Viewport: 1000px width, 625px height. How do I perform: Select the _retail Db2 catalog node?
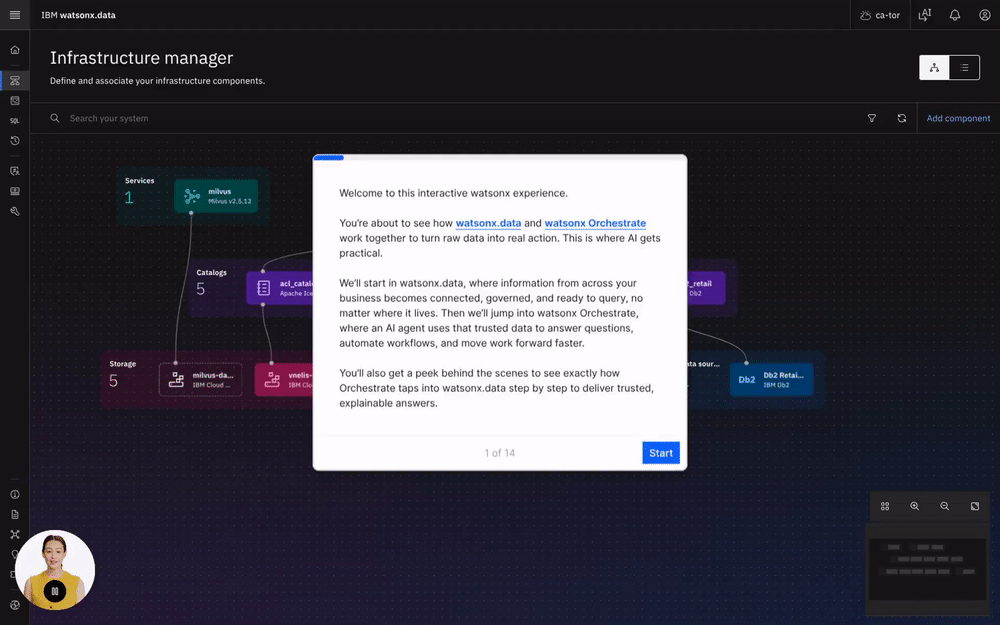pyautogui.click(x=706, y=288)
